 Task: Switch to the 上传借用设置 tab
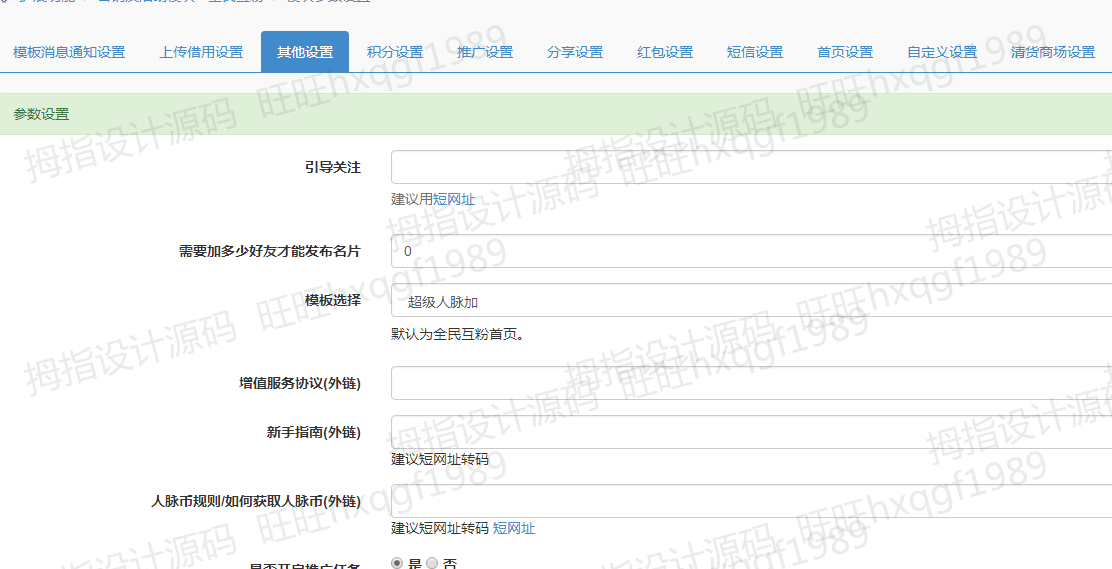[201, 52]
